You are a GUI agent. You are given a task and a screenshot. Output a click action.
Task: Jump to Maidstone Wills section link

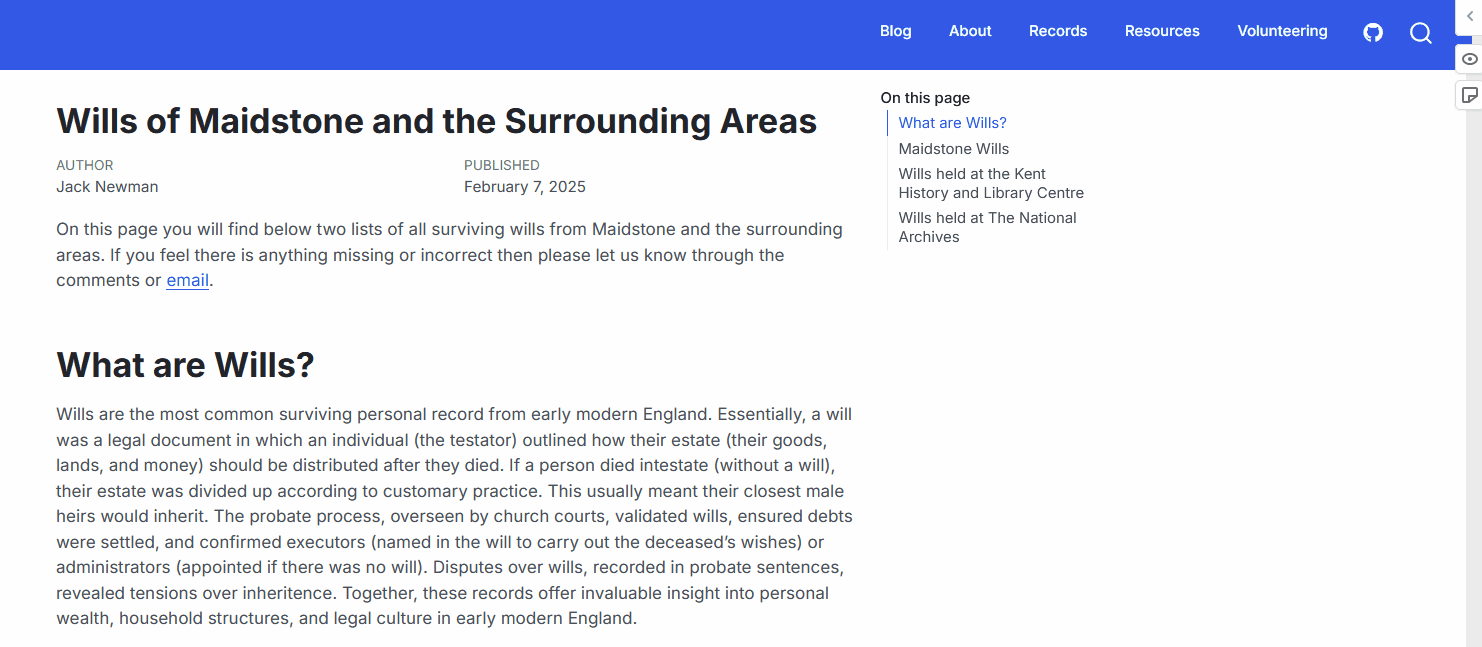click(x=954, y=148)
